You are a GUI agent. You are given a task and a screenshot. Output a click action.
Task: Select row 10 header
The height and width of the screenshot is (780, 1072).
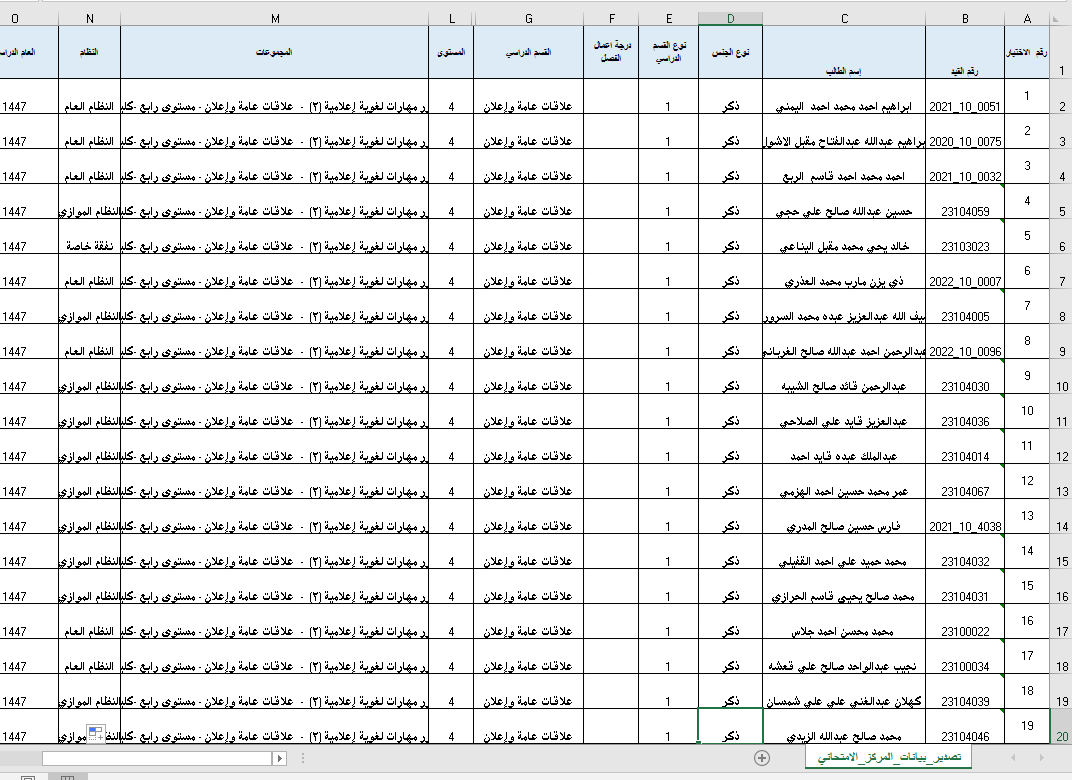point(1060,386)
